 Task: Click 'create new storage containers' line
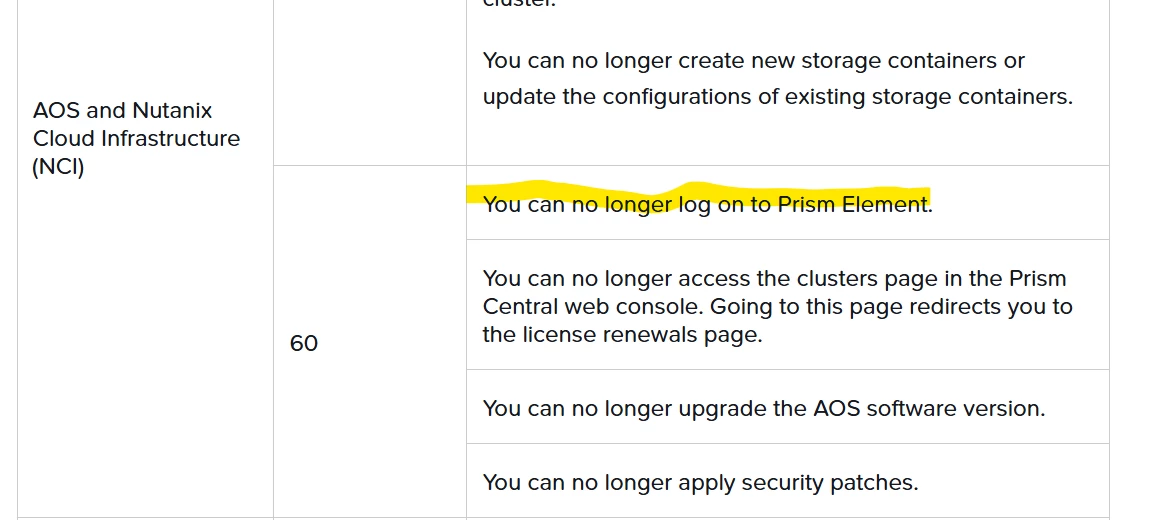(753, 61)
